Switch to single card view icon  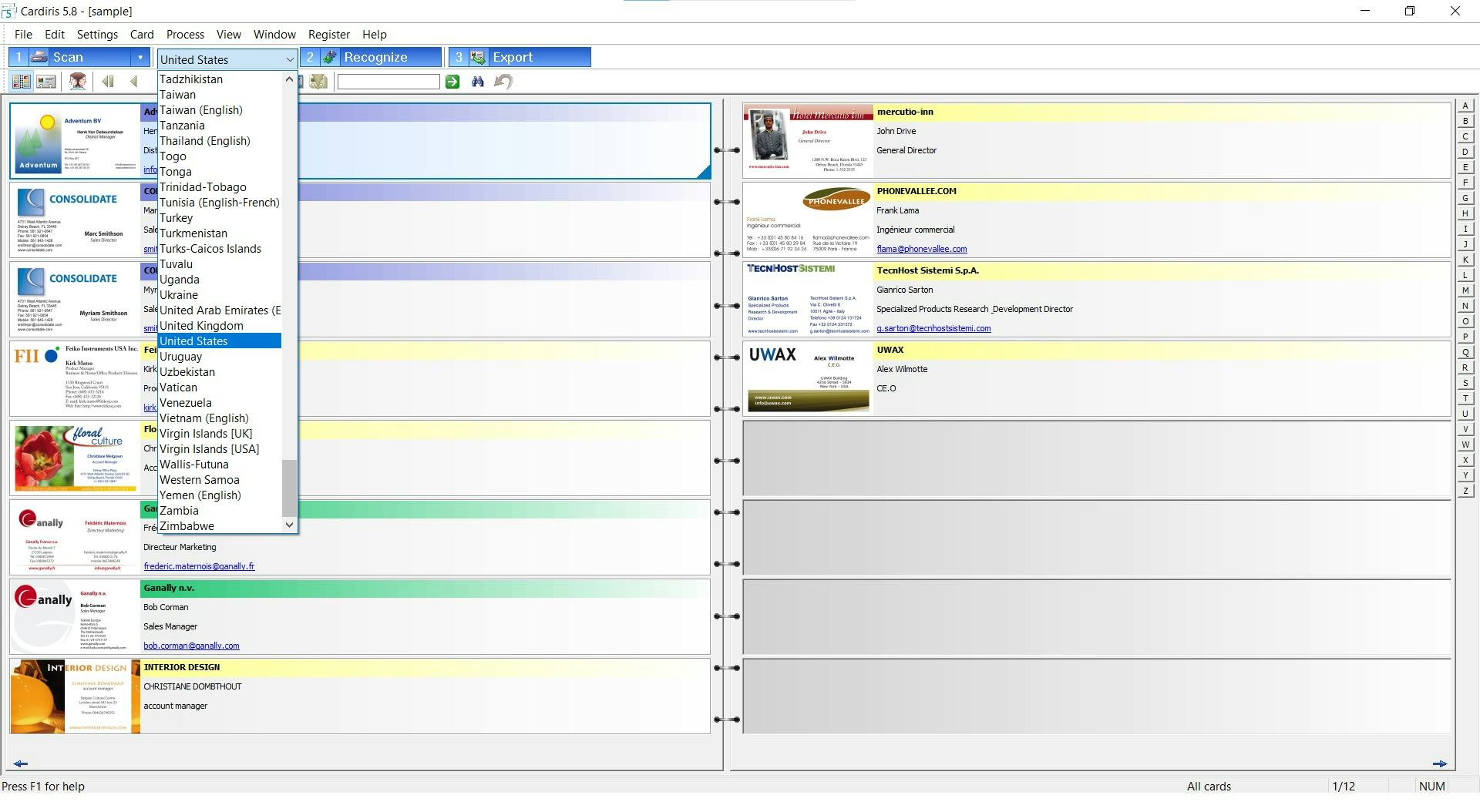click(46, 82)
